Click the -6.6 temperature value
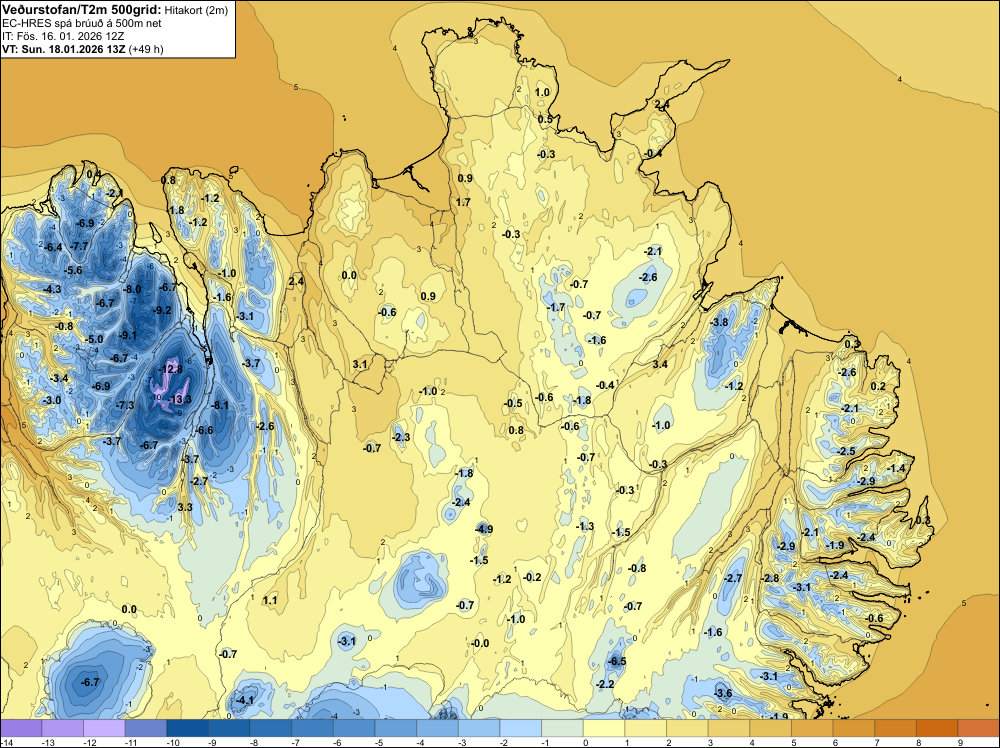1000x748 pixels. pos(205,430)
